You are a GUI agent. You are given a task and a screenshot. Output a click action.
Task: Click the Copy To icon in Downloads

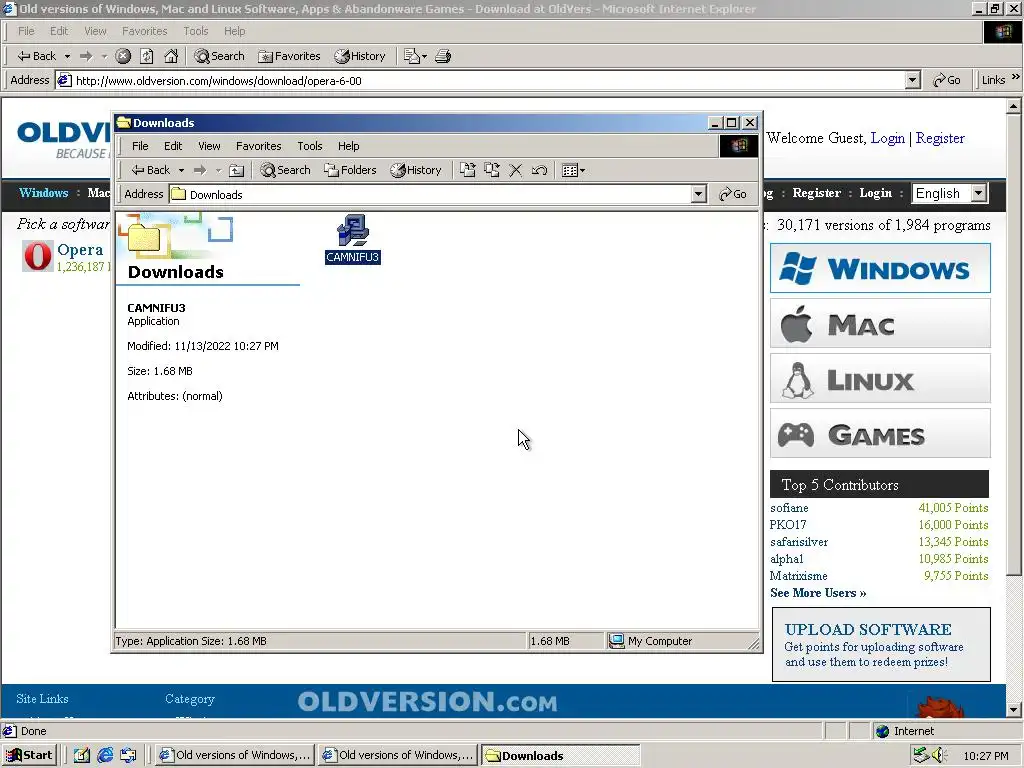coord(492,170)
